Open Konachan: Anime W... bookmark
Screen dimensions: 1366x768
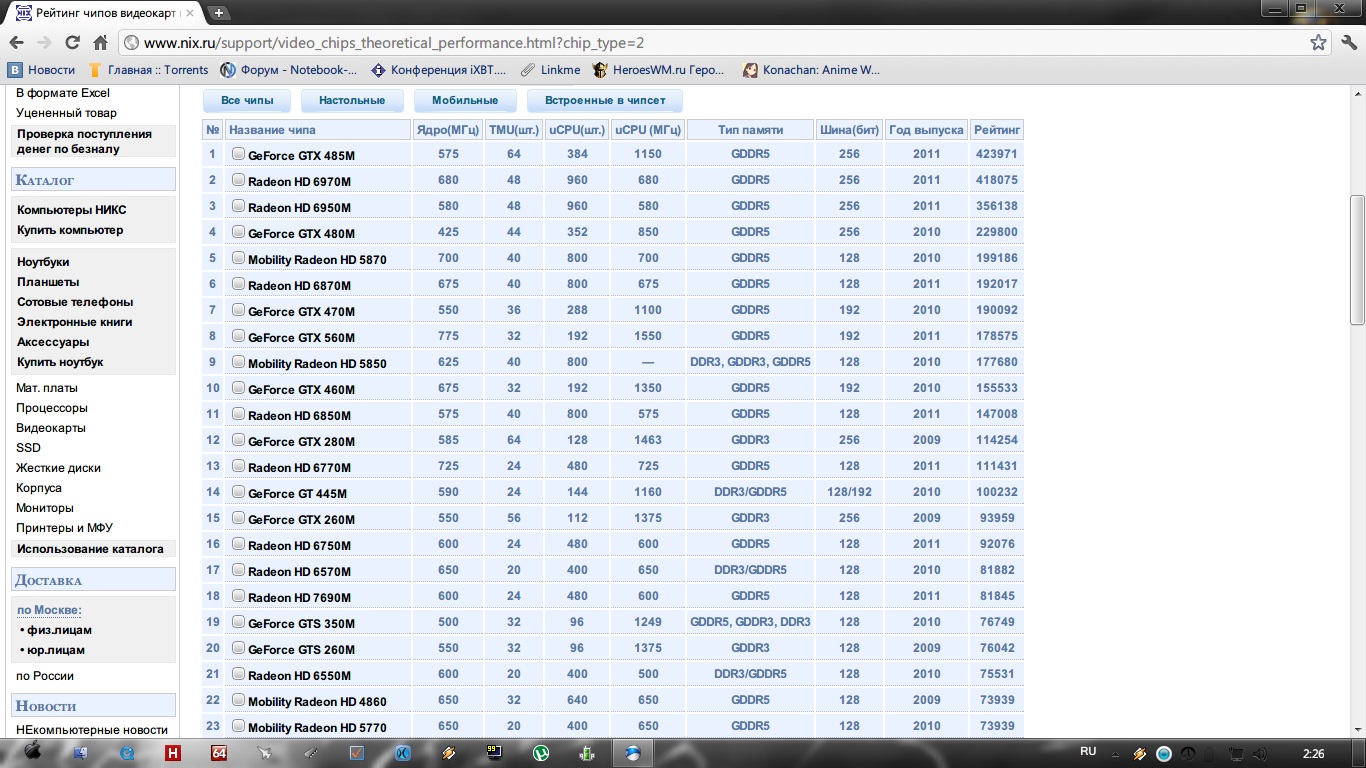click(x=811, y=70)
